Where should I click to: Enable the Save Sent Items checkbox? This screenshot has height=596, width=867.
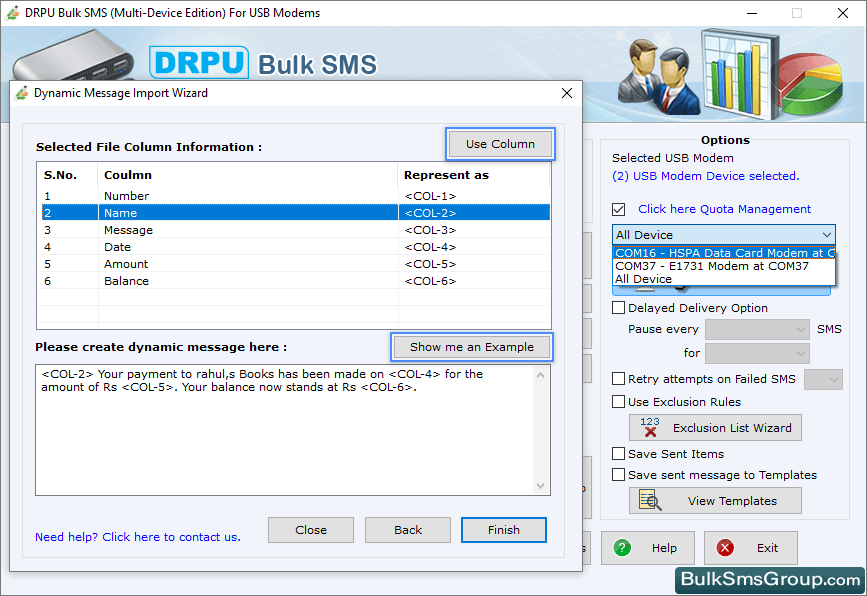[x=618, y=453]
